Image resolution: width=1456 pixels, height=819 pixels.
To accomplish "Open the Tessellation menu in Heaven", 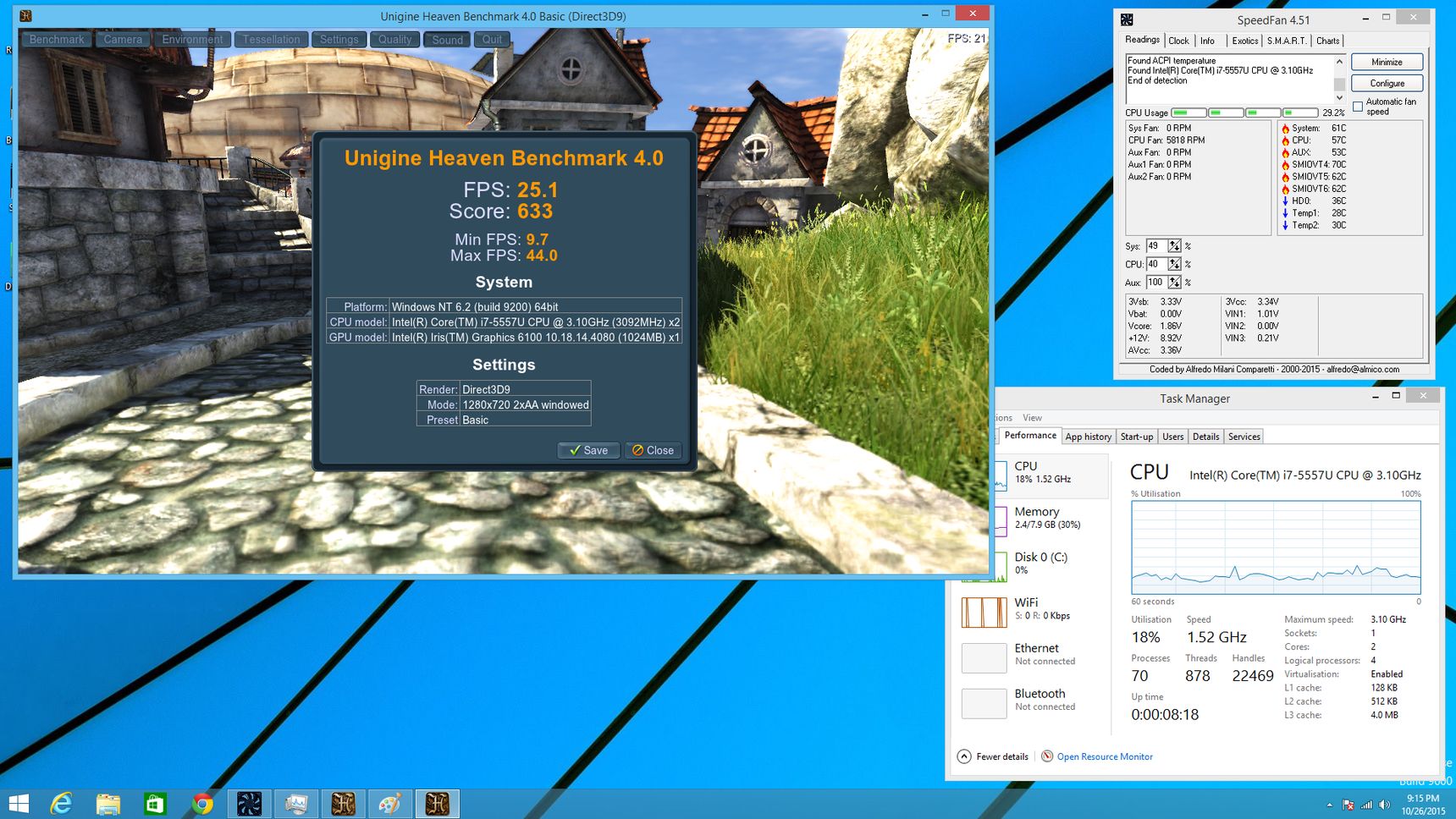I will 271,39.
